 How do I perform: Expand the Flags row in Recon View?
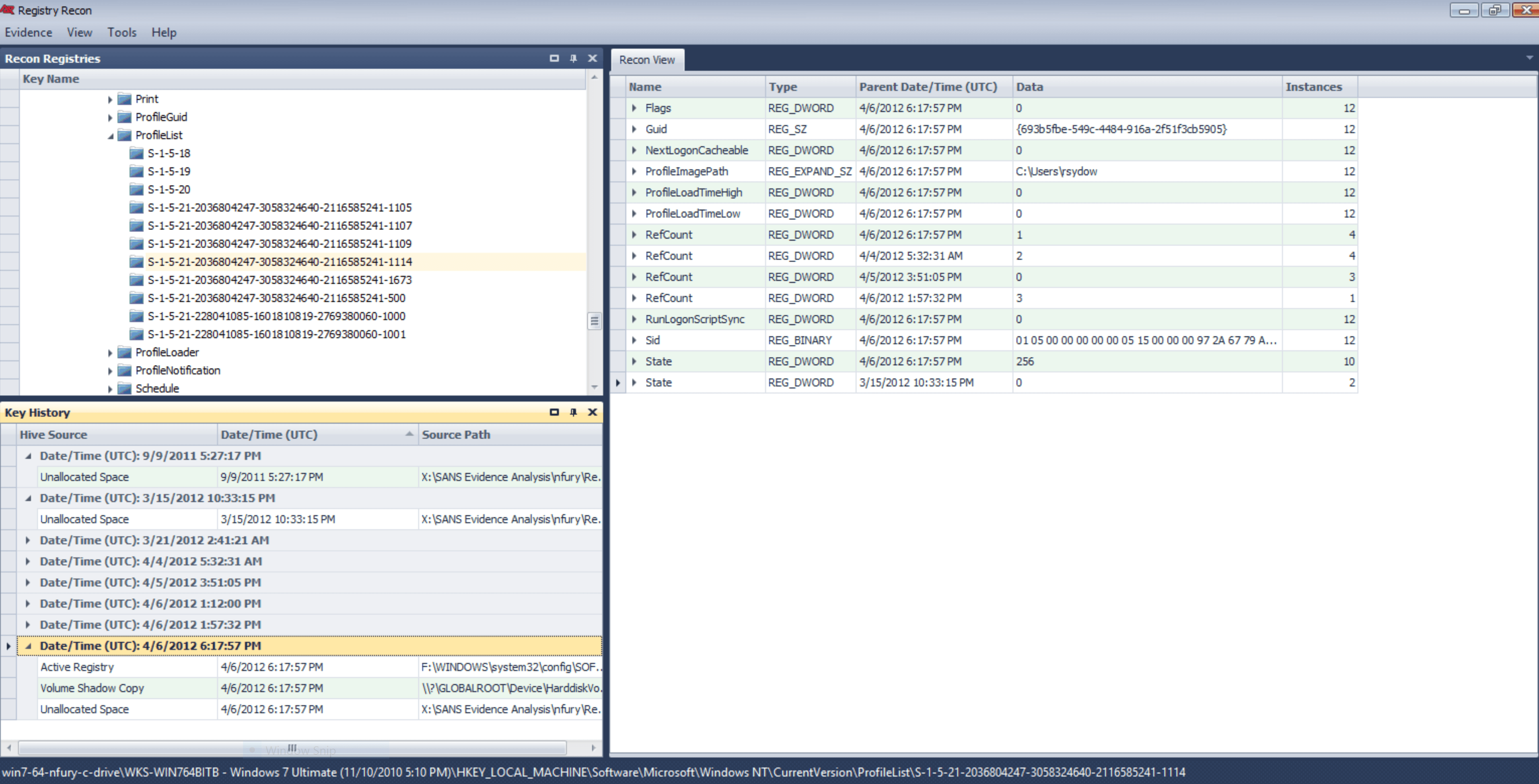pyautogui.click(x=634, y=108)
